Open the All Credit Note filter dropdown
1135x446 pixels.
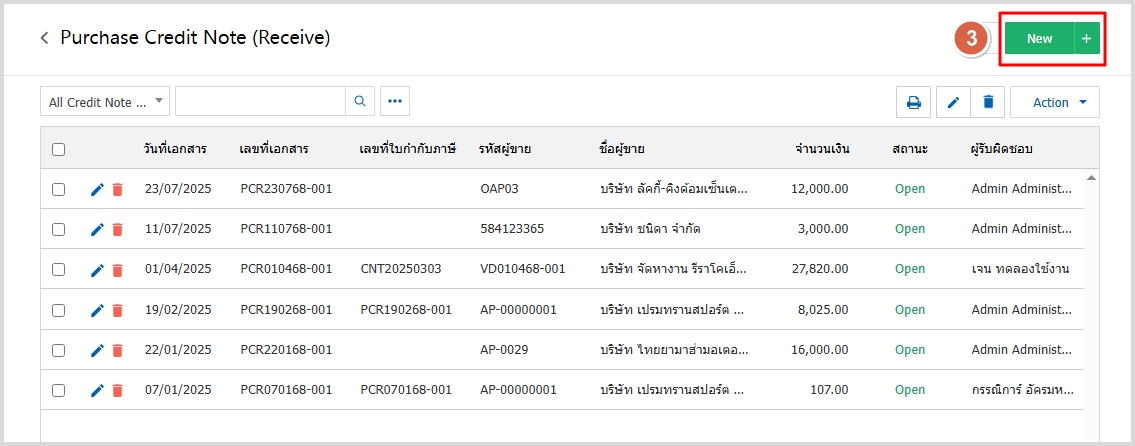coord(104,102)
